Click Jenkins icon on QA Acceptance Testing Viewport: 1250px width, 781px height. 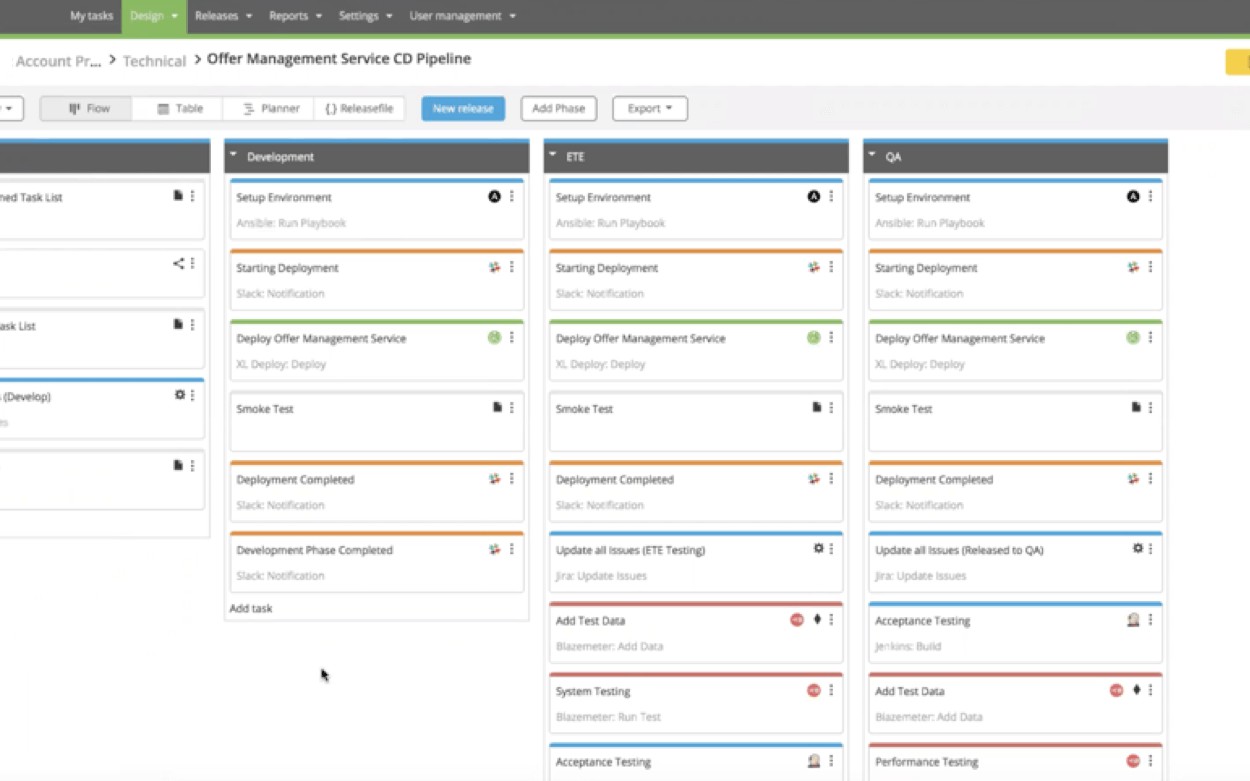[x=1133, y=620]
